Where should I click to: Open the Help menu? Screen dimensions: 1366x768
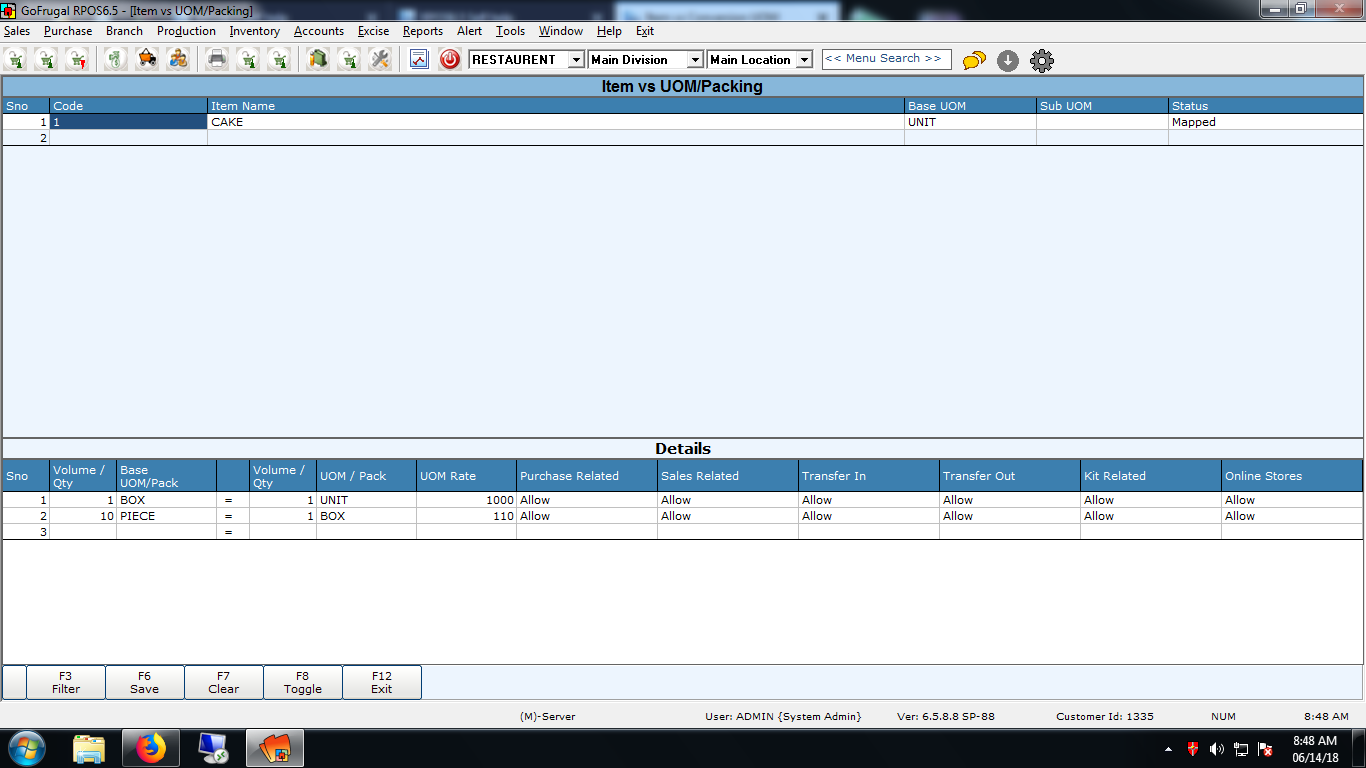609,31
